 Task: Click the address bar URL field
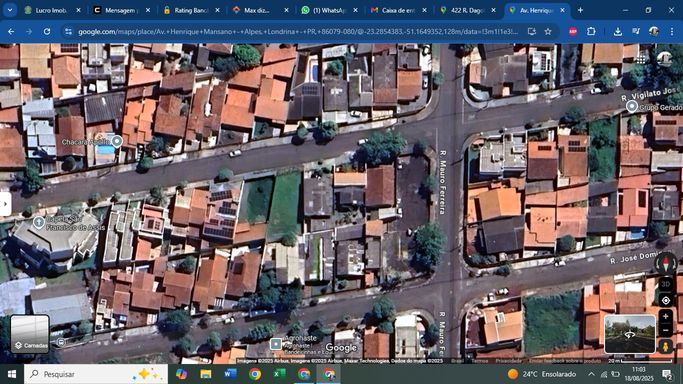pyautogui.click(x=298, y=31)
